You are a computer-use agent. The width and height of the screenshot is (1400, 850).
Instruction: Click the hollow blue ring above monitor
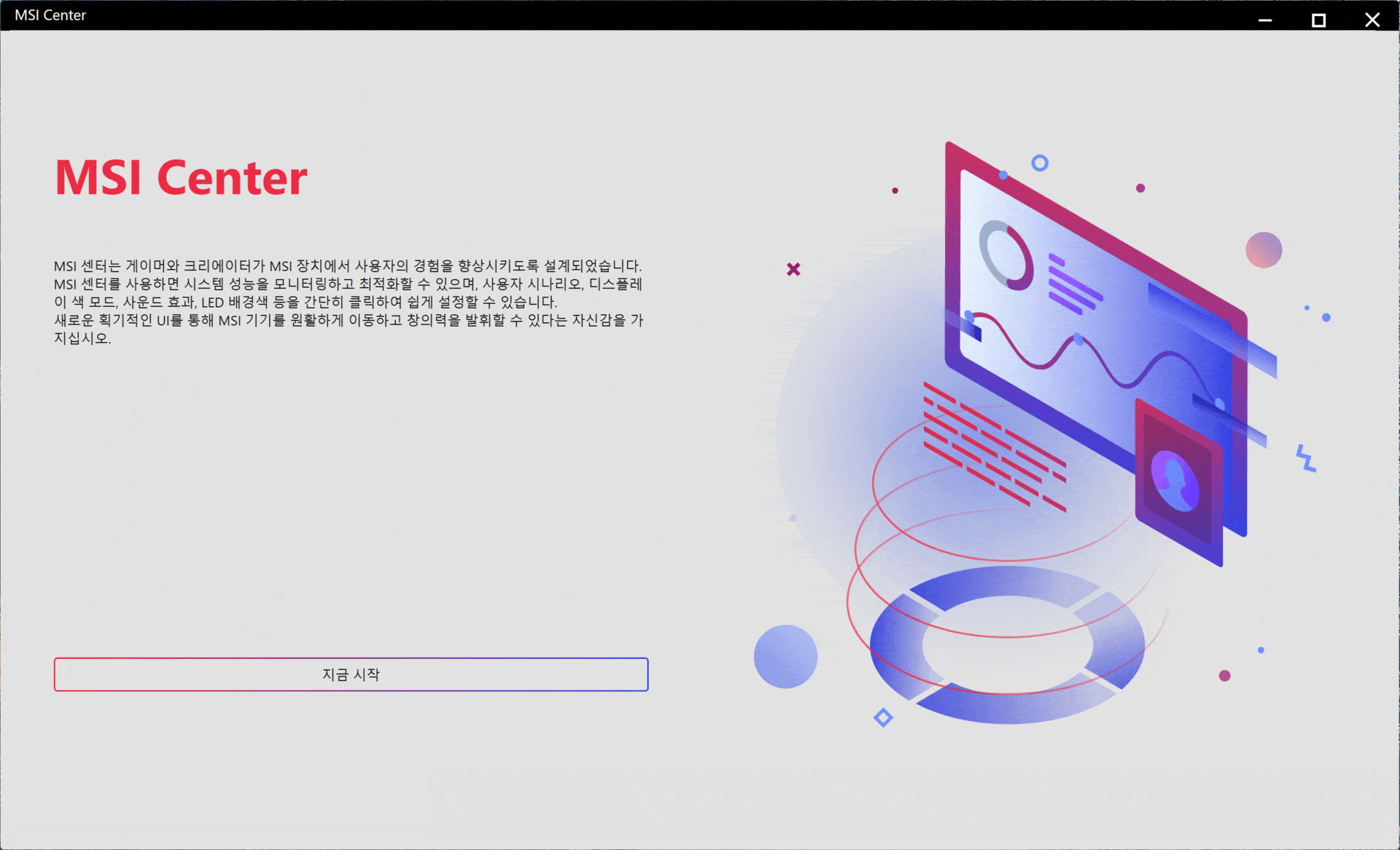point(1040,163)
